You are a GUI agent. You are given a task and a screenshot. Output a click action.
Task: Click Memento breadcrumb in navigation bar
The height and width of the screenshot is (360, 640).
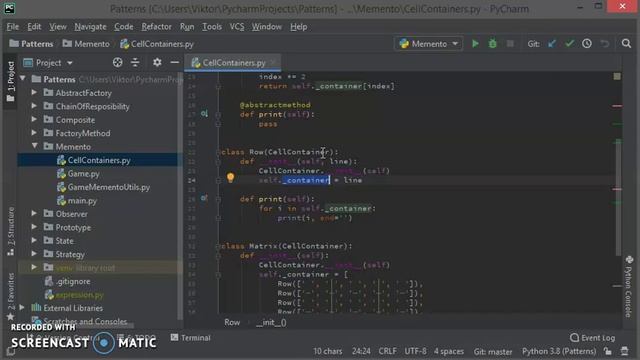(x=86, y=44)
